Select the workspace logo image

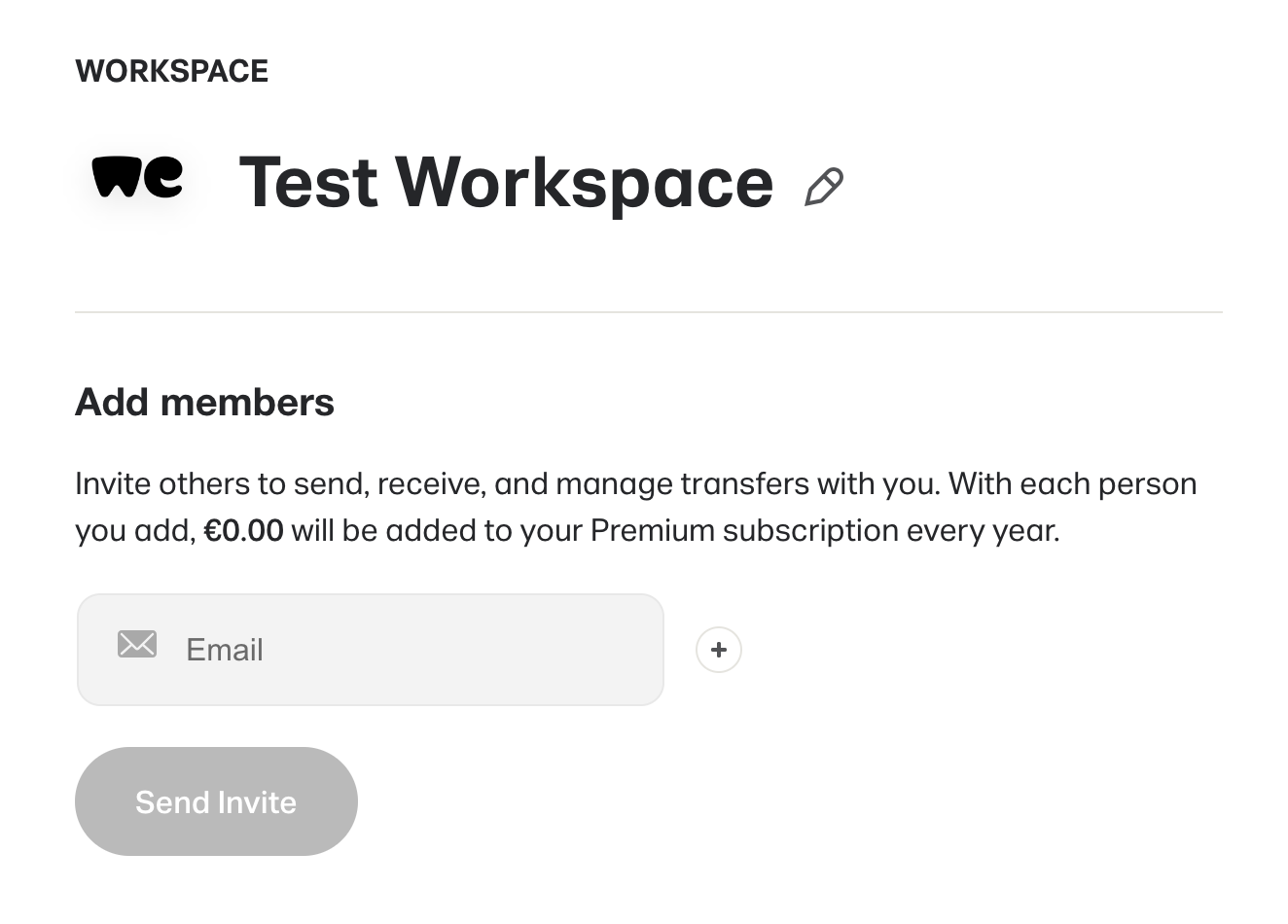click(137, 178)
